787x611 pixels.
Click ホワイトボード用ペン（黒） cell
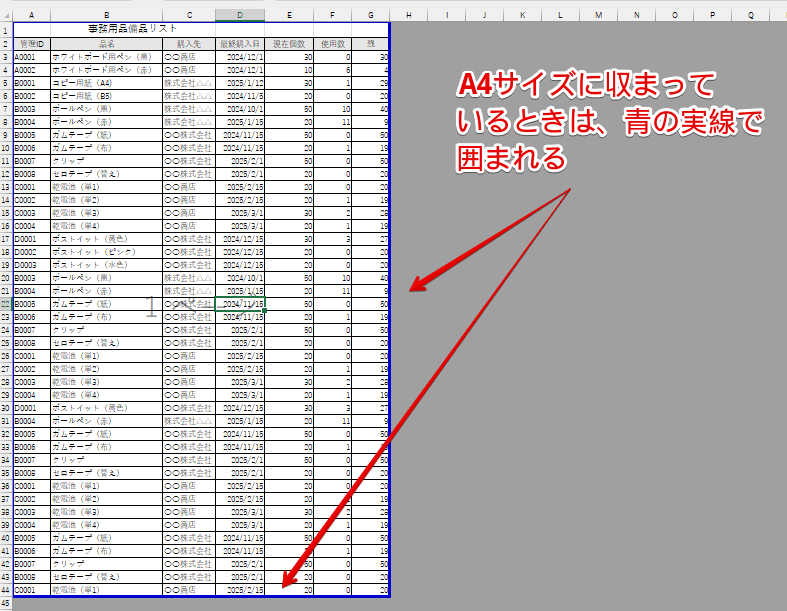pyautogui.click(x=106, y=57)
